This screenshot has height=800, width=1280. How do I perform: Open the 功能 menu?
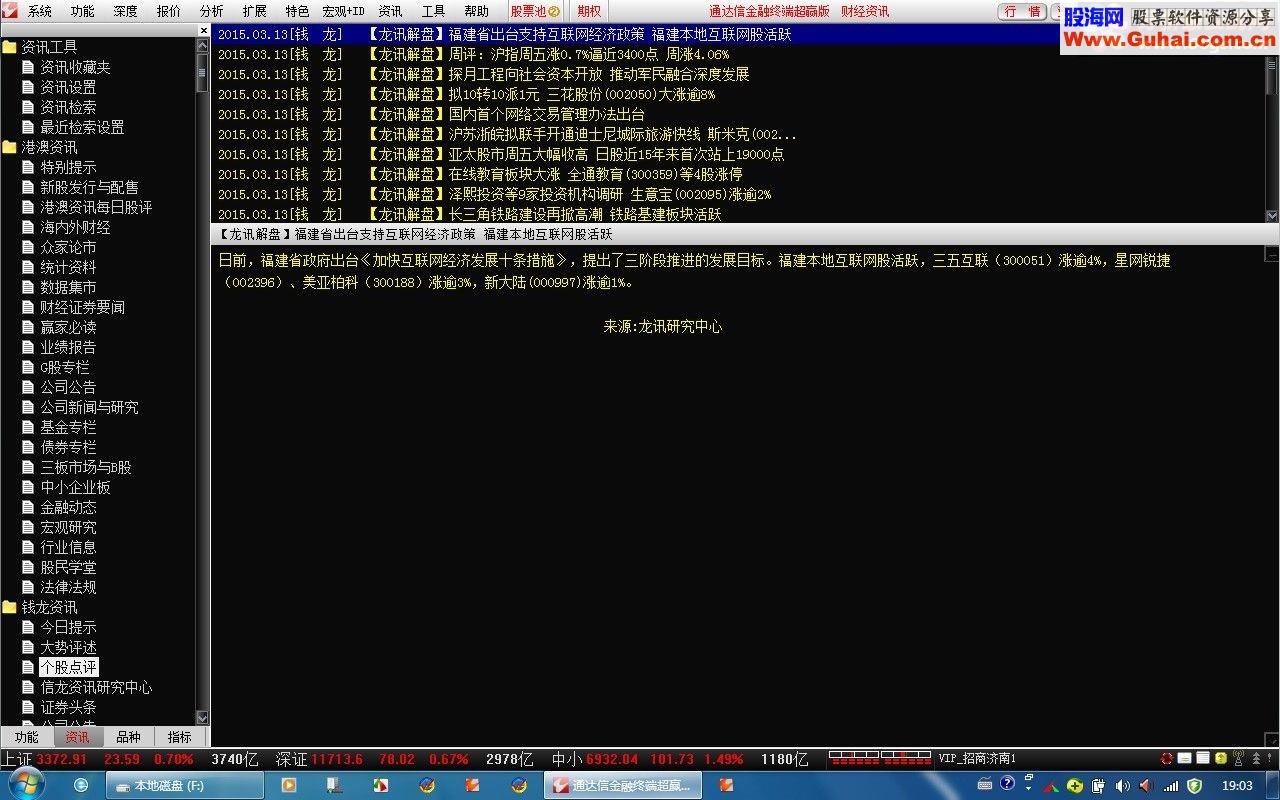[x=82, y=11]
